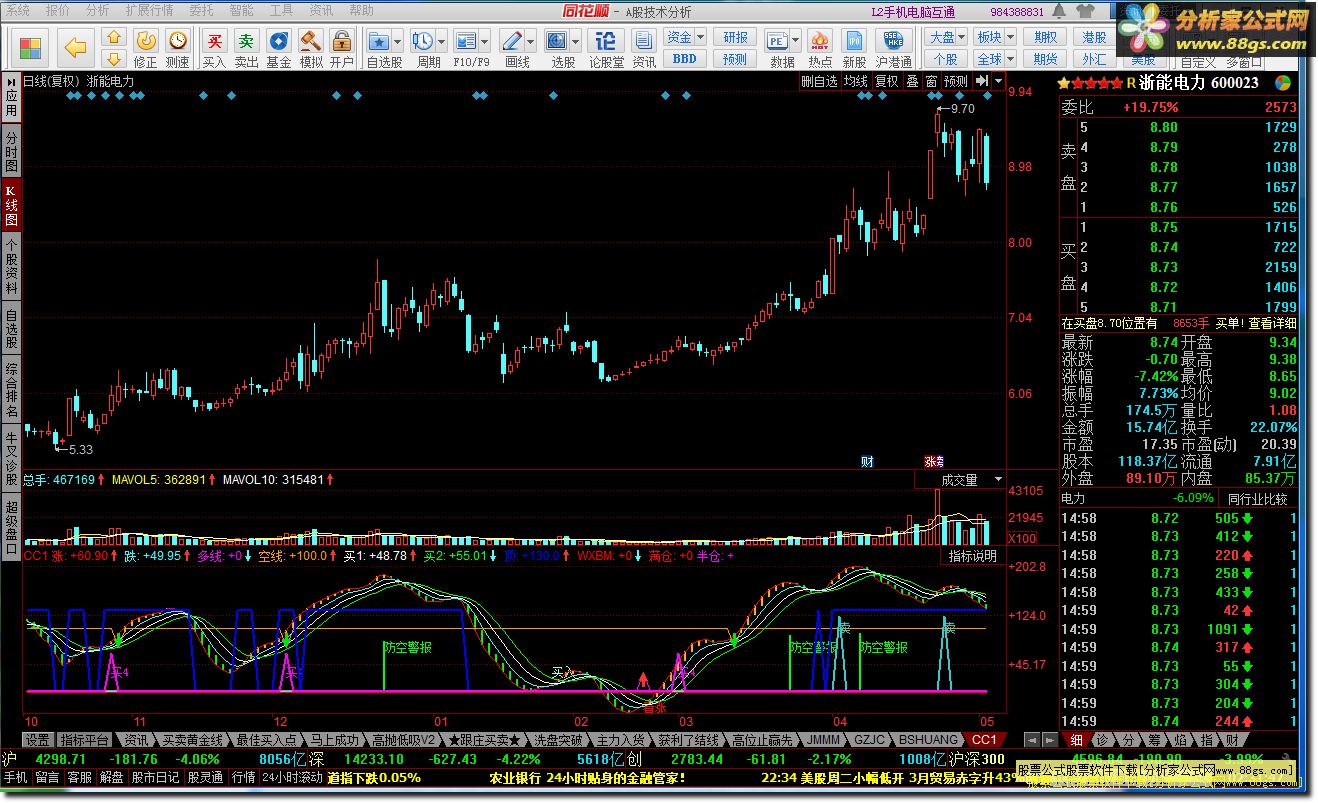Open the 板块 sector dropdown

click(x=994, y=37)
